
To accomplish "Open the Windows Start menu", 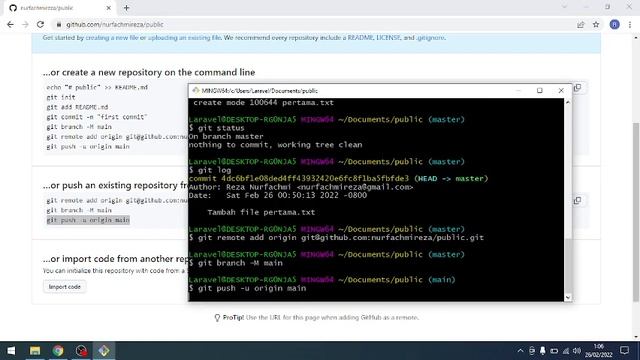I will 11,351.
